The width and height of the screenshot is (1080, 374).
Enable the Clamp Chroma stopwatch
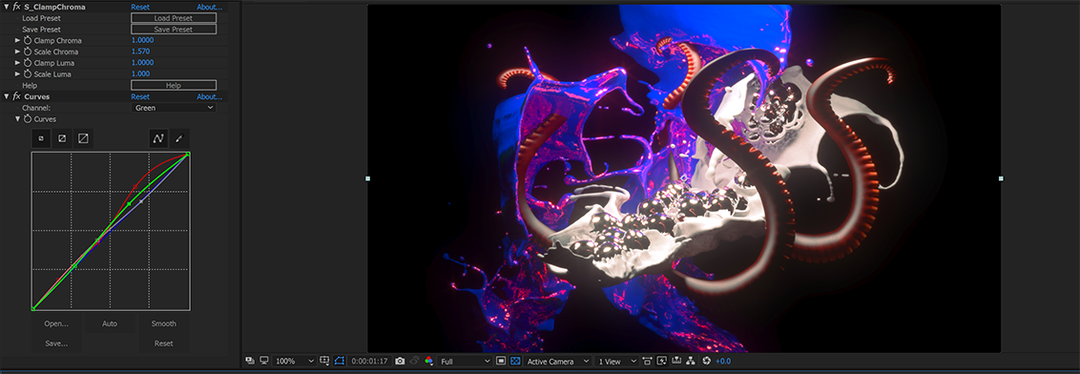click(28, 41)
